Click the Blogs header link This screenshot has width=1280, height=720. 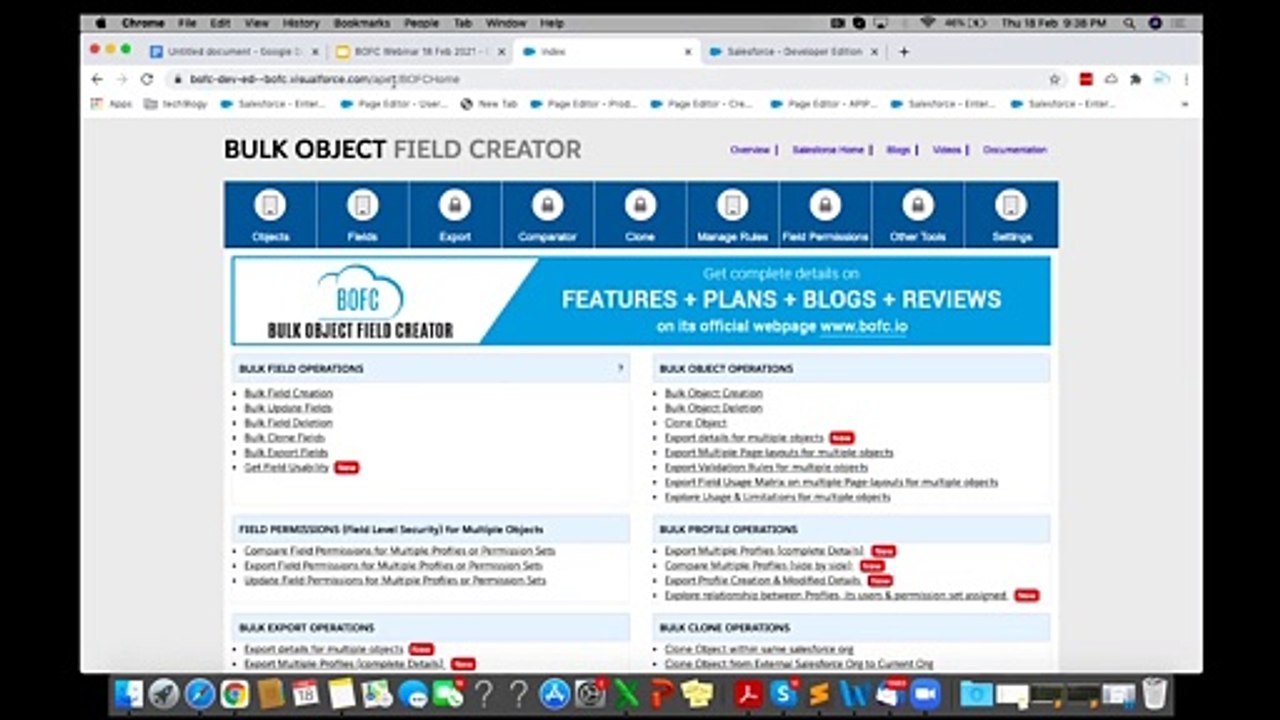[898, 150]
